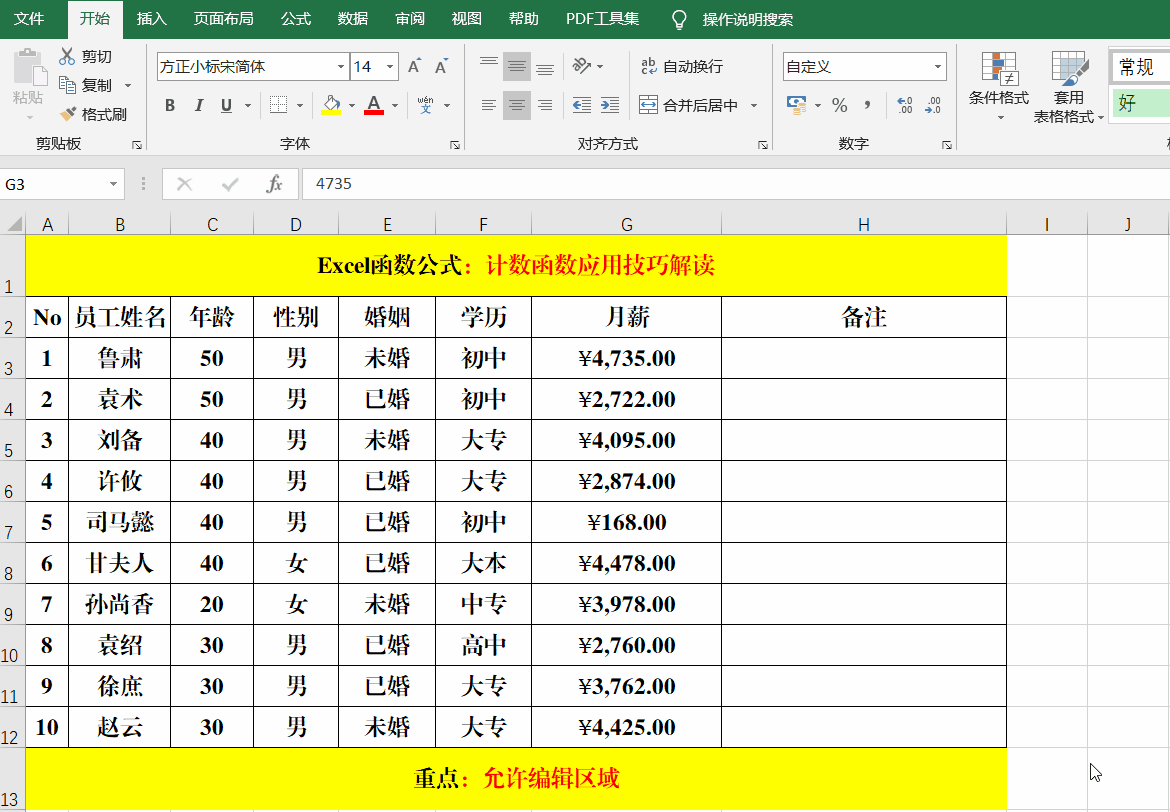Apply bold formatting with the B icon
Screen dimensions: 1170x812
click(x=169, y=104)
